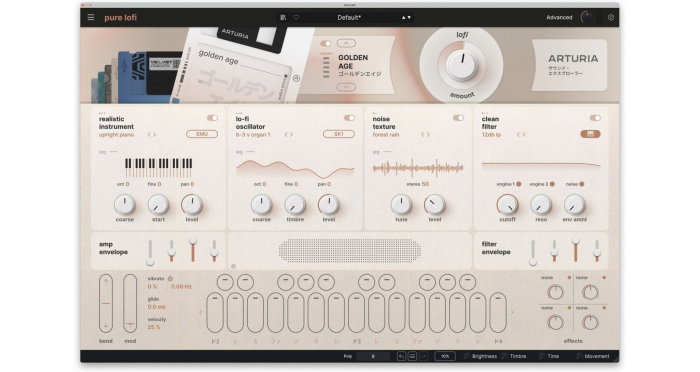
Task: Toggle the noise texture engine on/off
Action: (458, 118)
